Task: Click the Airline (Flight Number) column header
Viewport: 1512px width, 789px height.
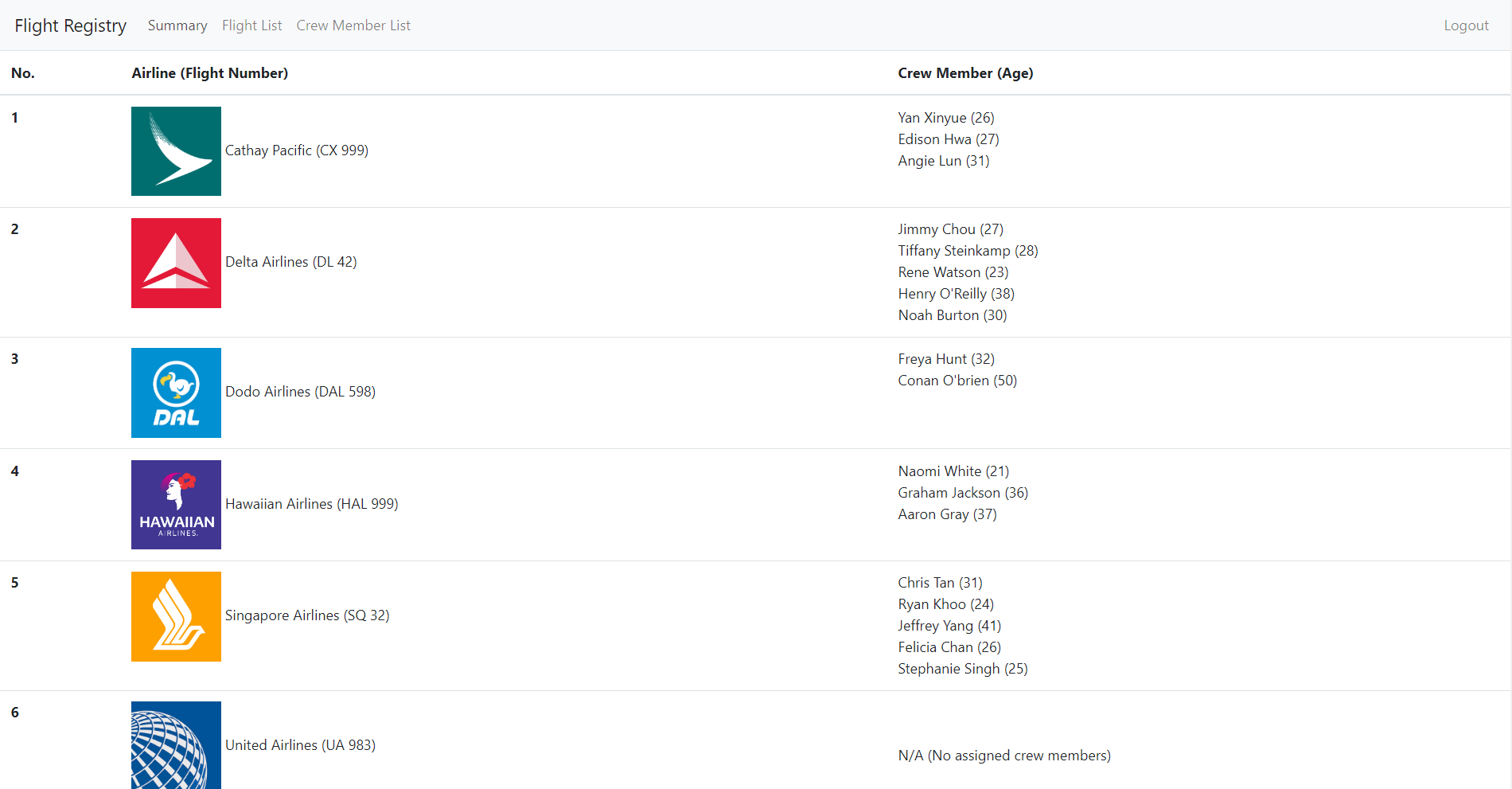Action: 210,72
